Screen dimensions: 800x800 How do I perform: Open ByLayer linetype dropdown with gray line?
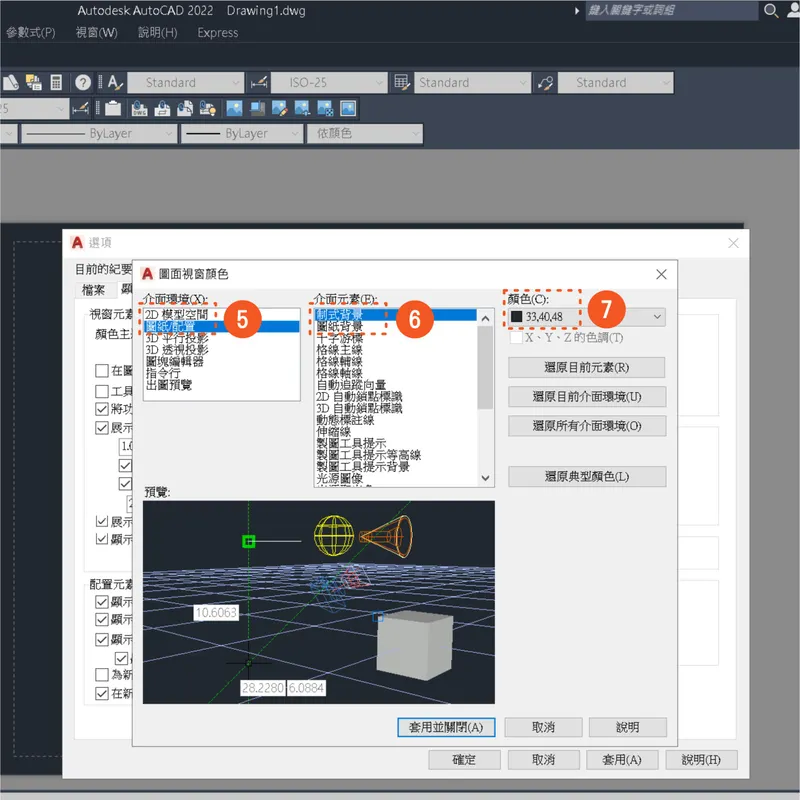99,134
